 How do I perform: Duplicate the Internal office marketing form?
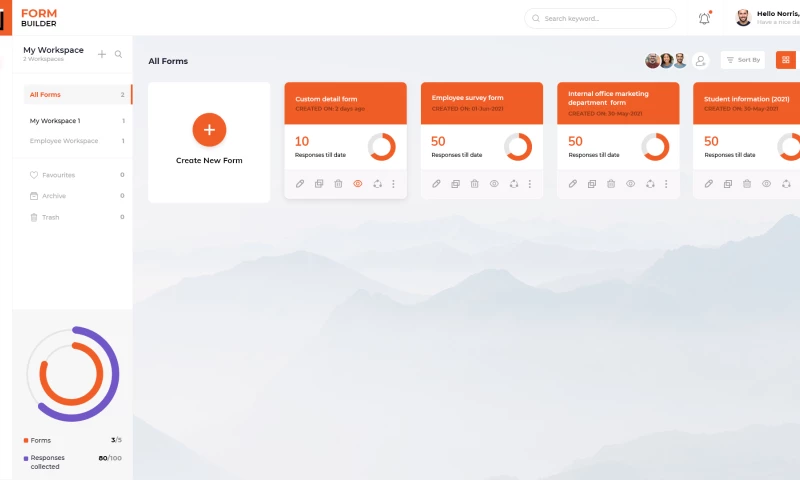592,184
